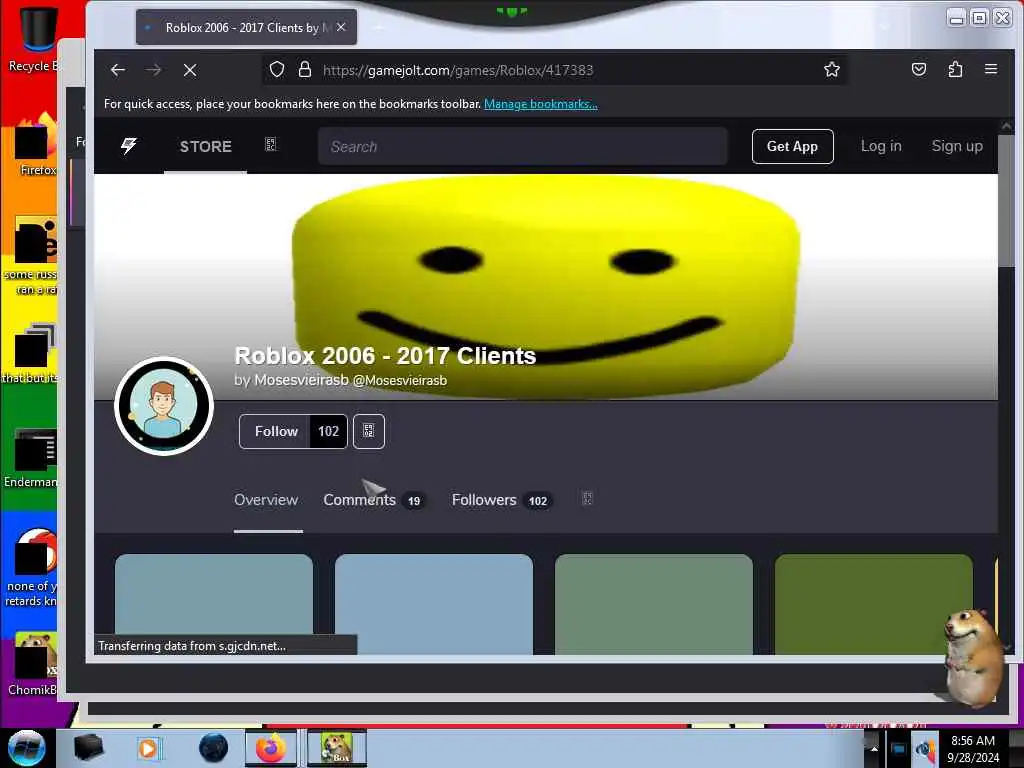Go to Game Jolt home lightning logo
1024x768 pixels.
(x=129, y=146)
